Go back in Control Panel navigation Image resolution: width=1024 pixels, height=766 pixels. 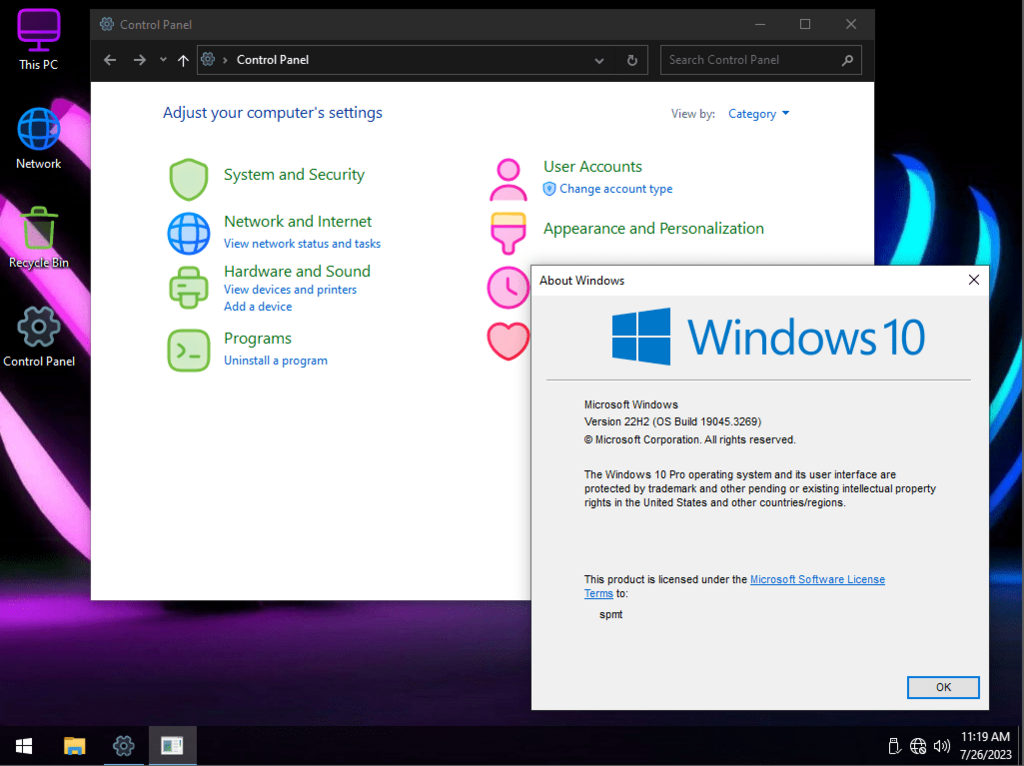click(x=110, y=60)
